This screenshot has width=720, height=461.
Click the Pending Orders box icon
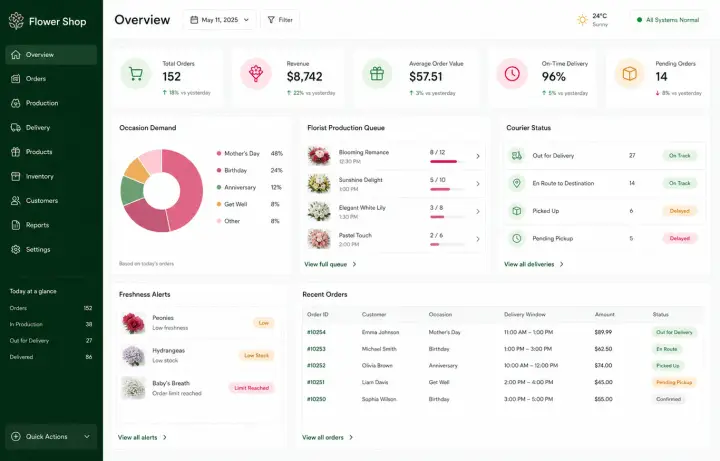(630, 73)
